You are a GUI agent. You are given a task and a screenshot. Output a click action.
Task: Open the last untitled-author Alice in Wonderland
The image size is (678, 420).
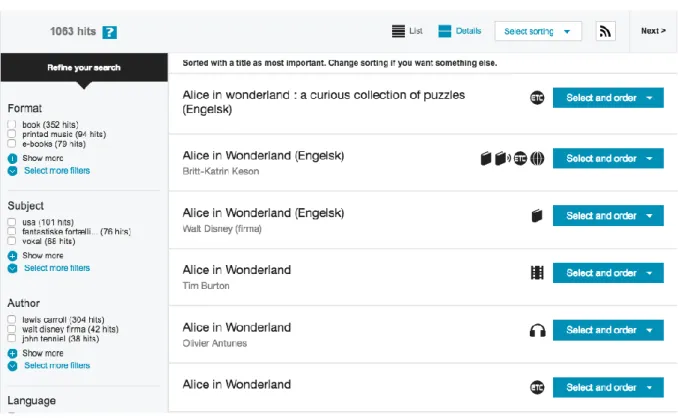tap(237, 385)
